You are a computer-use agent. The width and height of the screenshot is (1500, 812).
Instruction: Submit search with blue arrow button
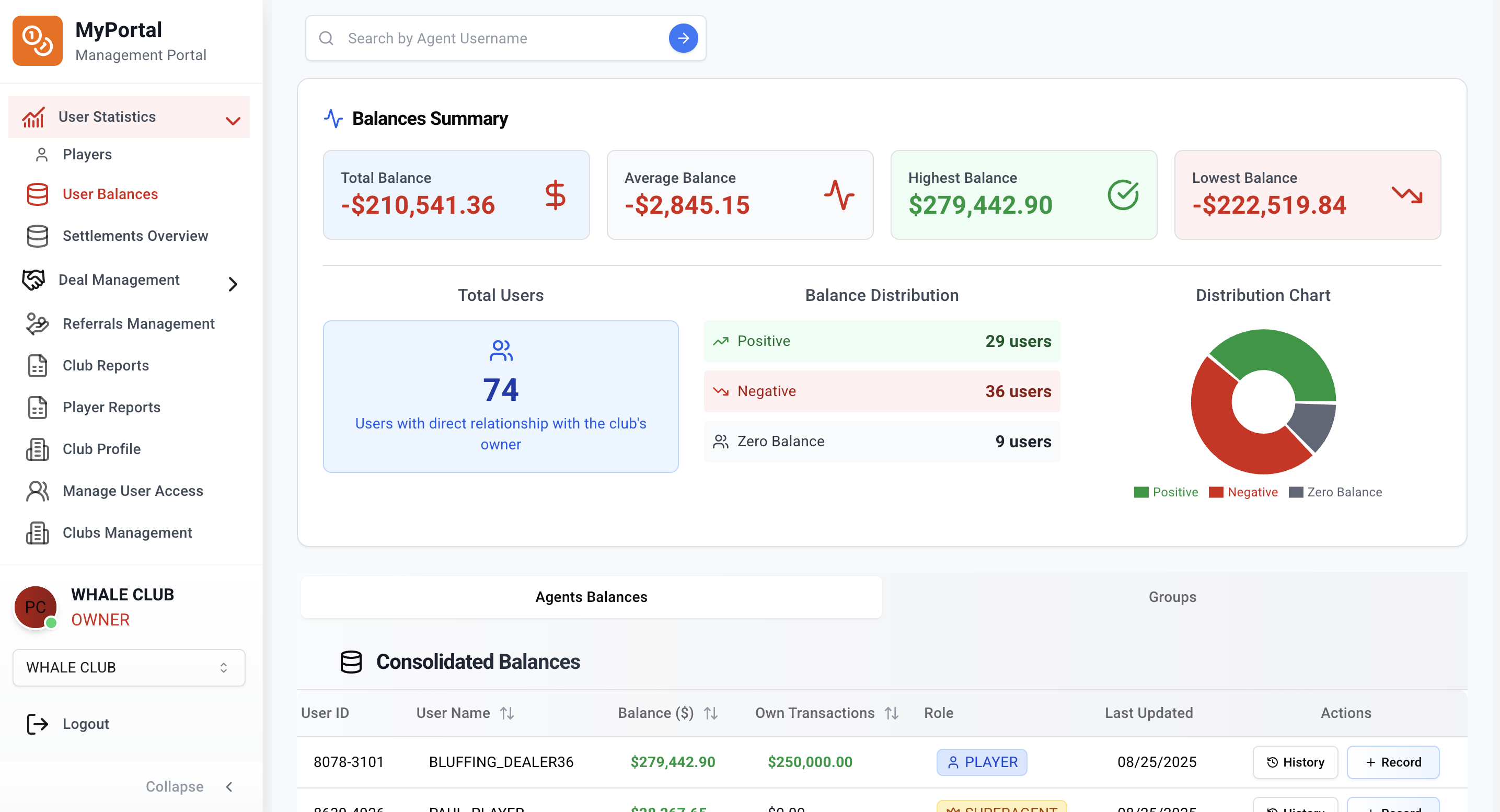pos(683,39)
